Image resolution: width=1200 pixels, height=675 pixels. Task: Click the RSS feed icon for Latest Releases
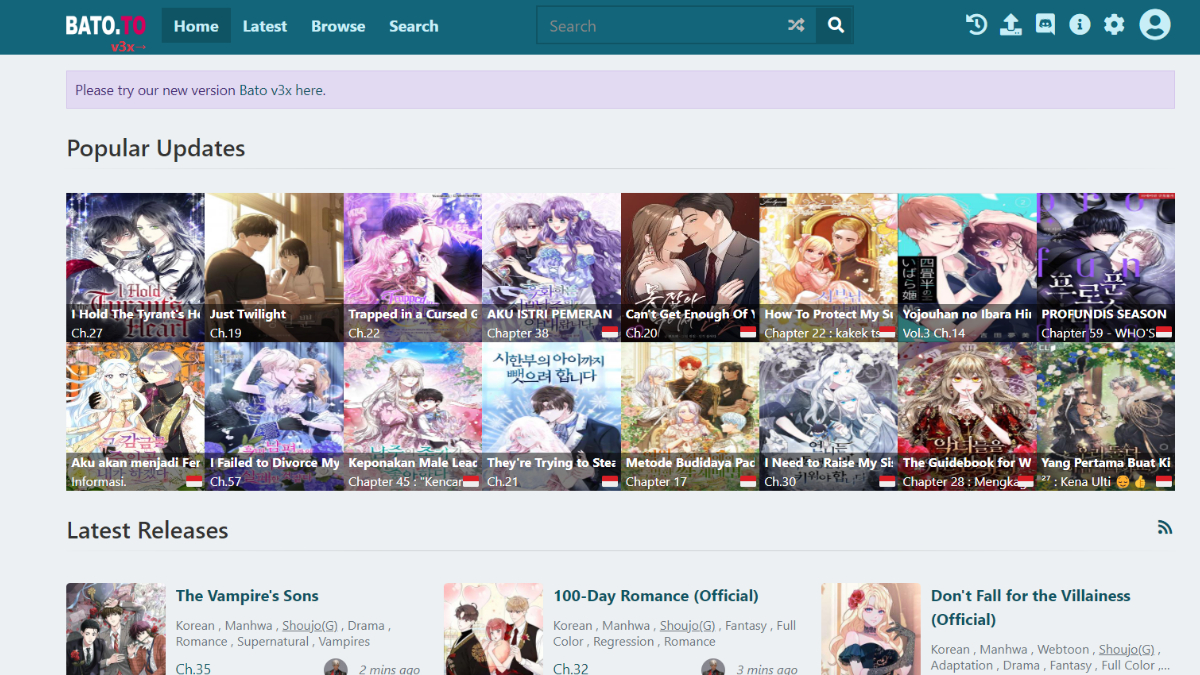(1164, 528)
